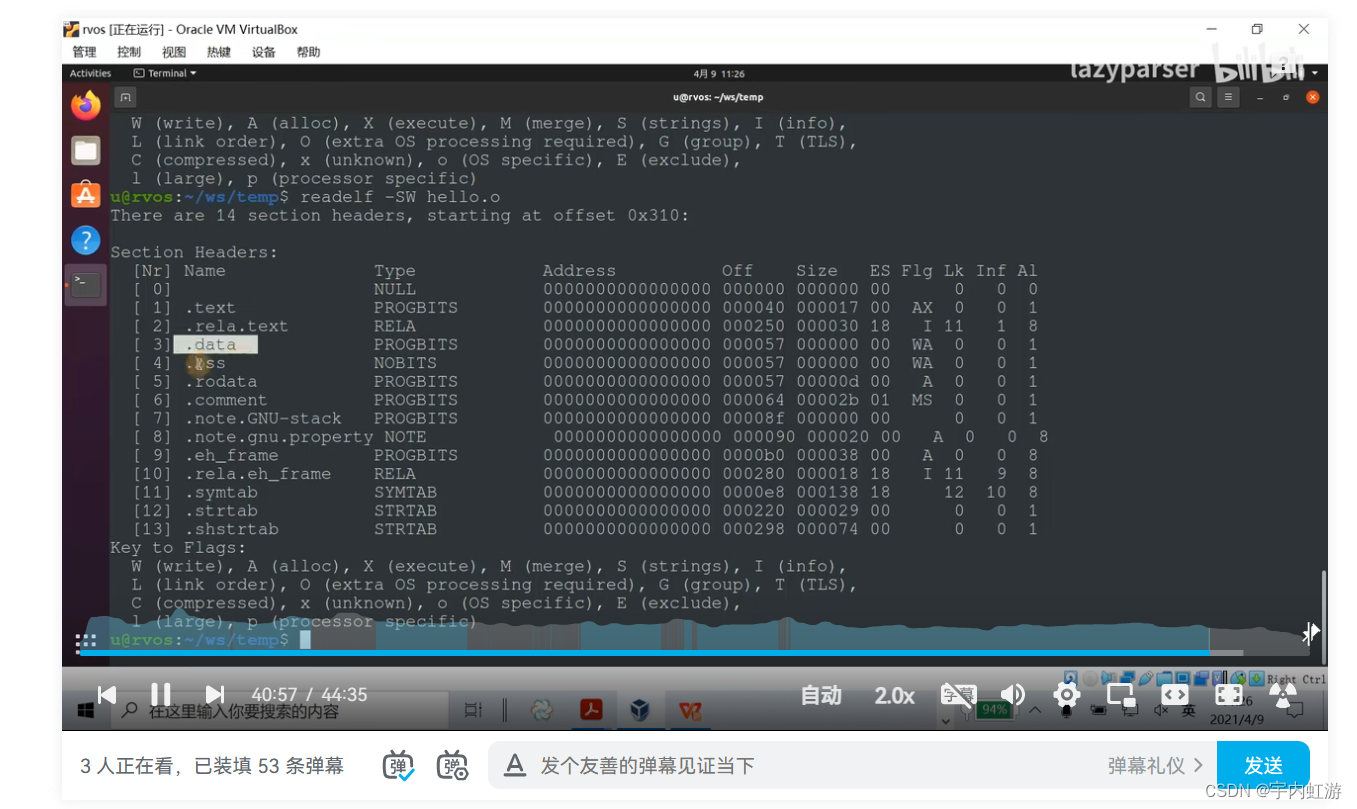Screen dimensions: 1357x809
Task: Send the danmaku with 发送 button
Action: click(1263, 766)
